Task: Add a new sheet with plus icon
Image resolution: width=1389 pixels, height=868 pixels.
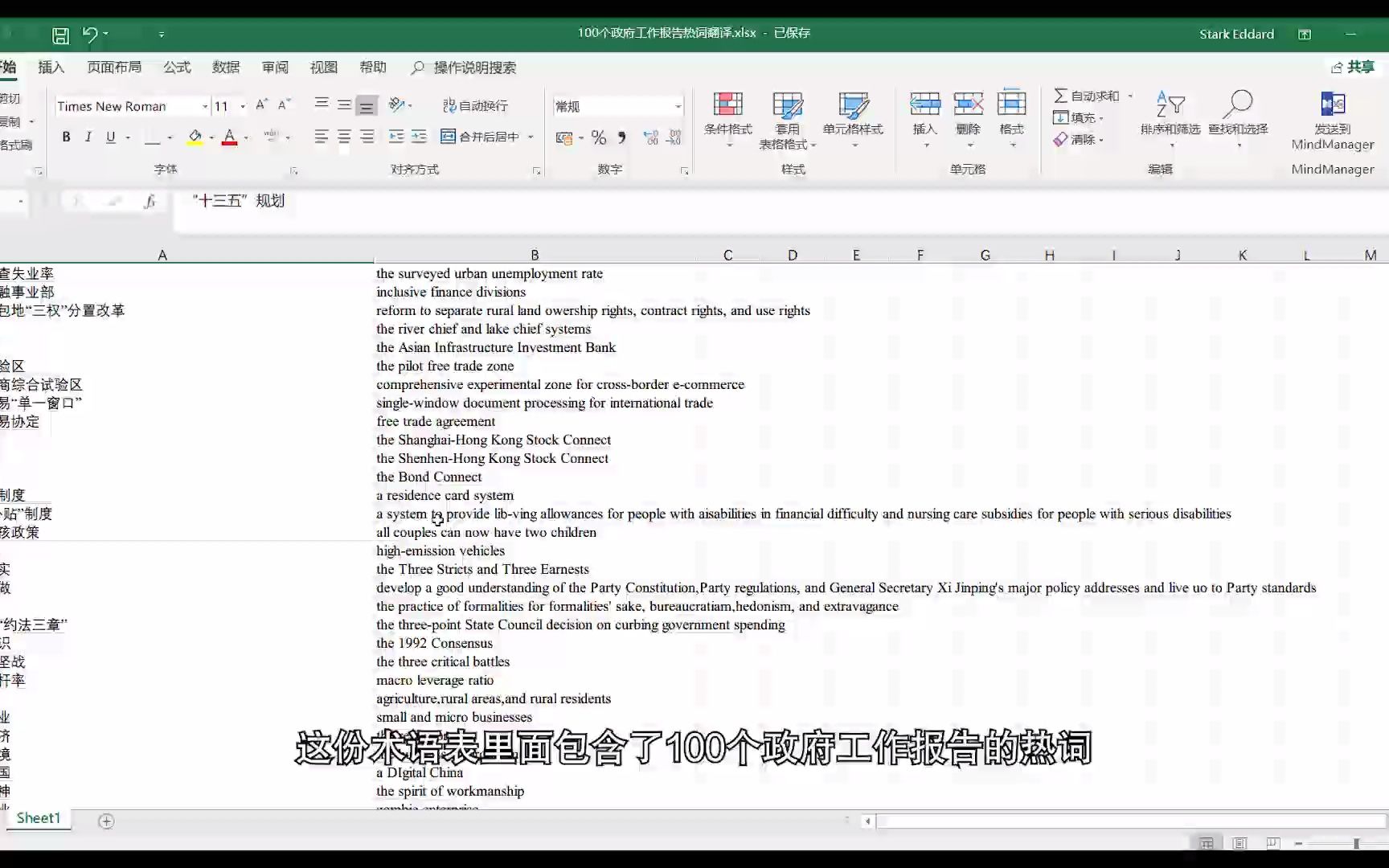Action: click(x=106, y=821)
